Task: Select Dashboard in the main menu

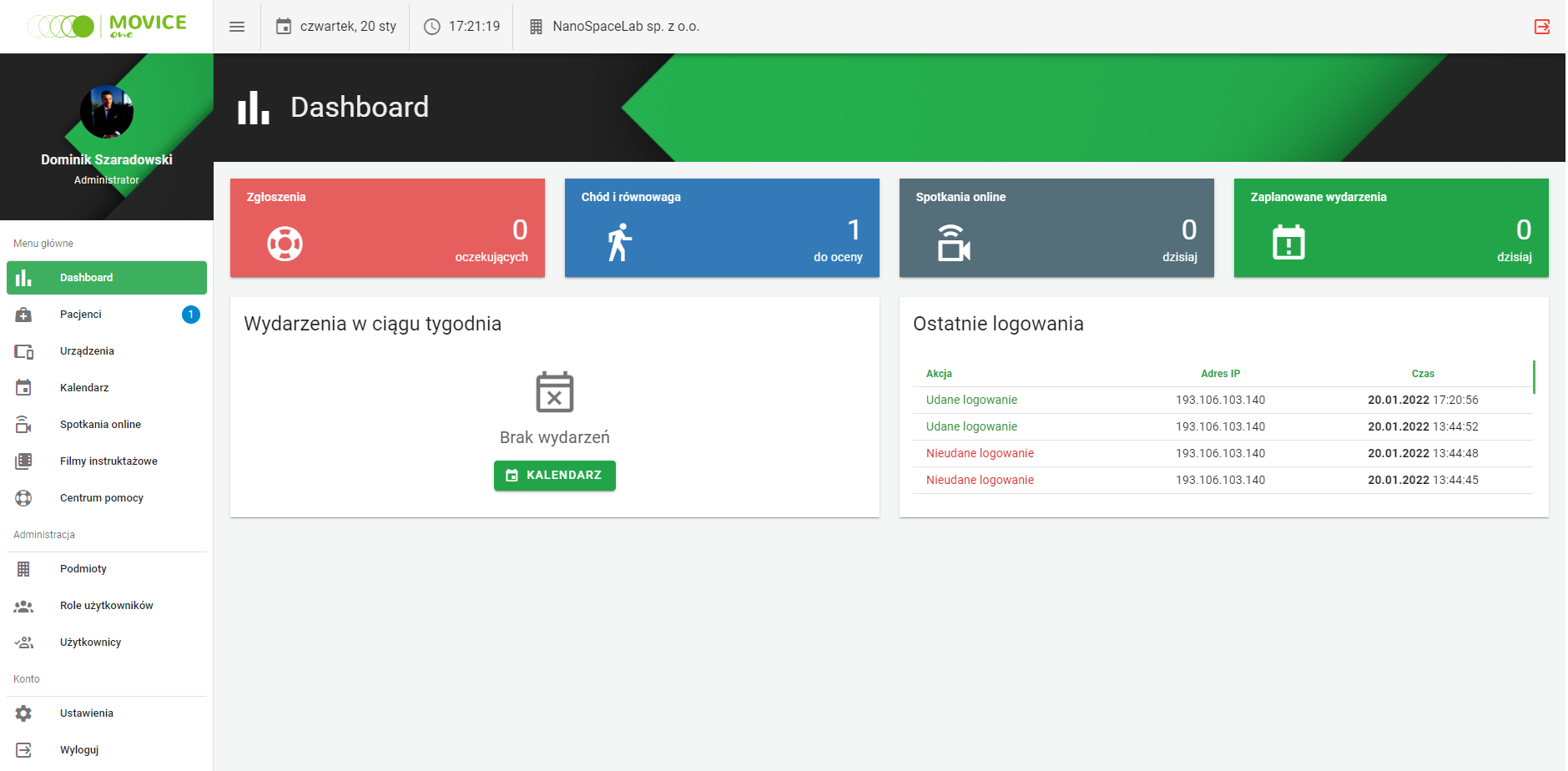Action: click(86, 277)
